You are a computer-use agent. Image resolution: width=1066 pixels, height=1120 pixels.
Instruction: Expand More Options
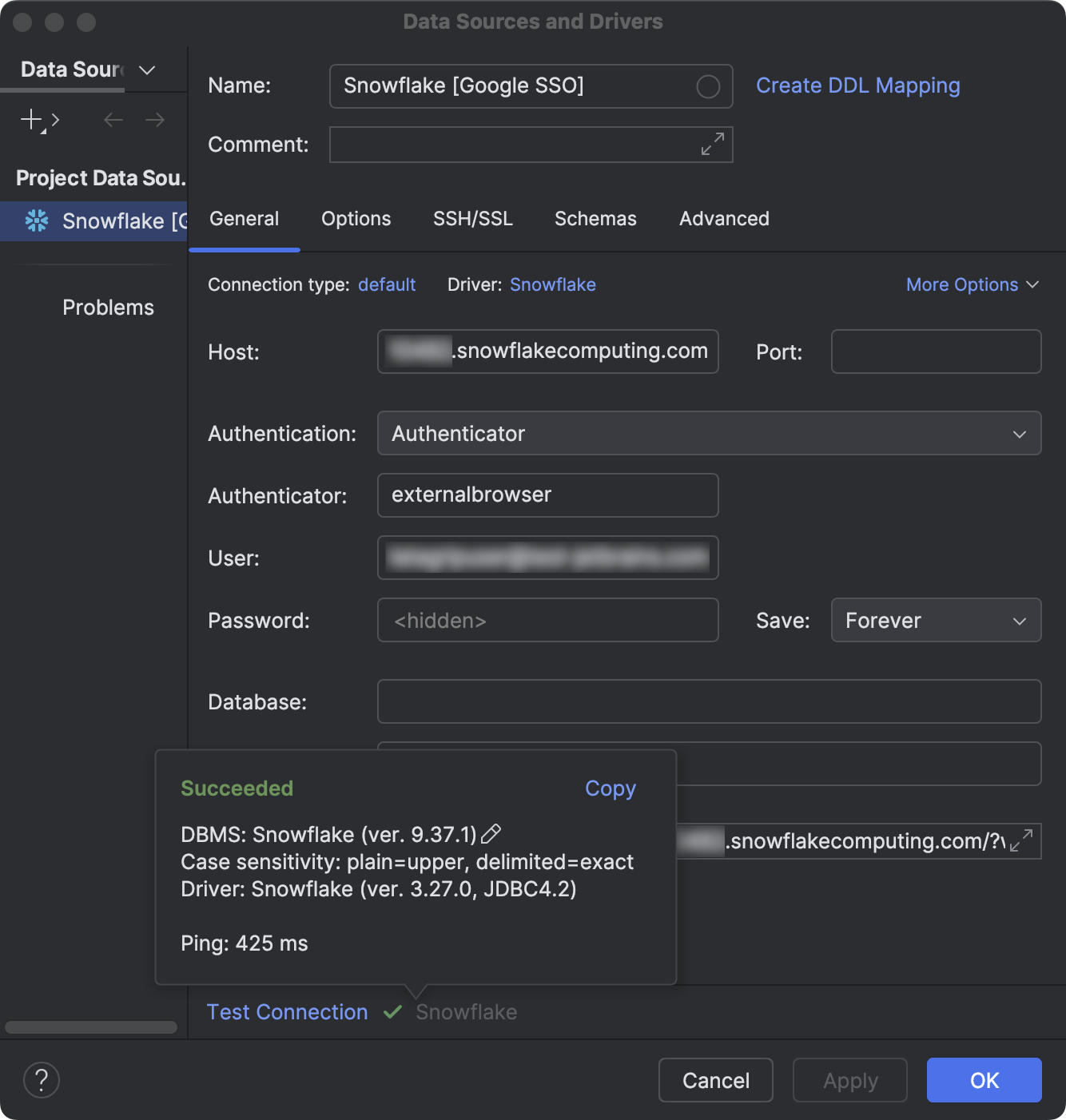pos(973,284)
